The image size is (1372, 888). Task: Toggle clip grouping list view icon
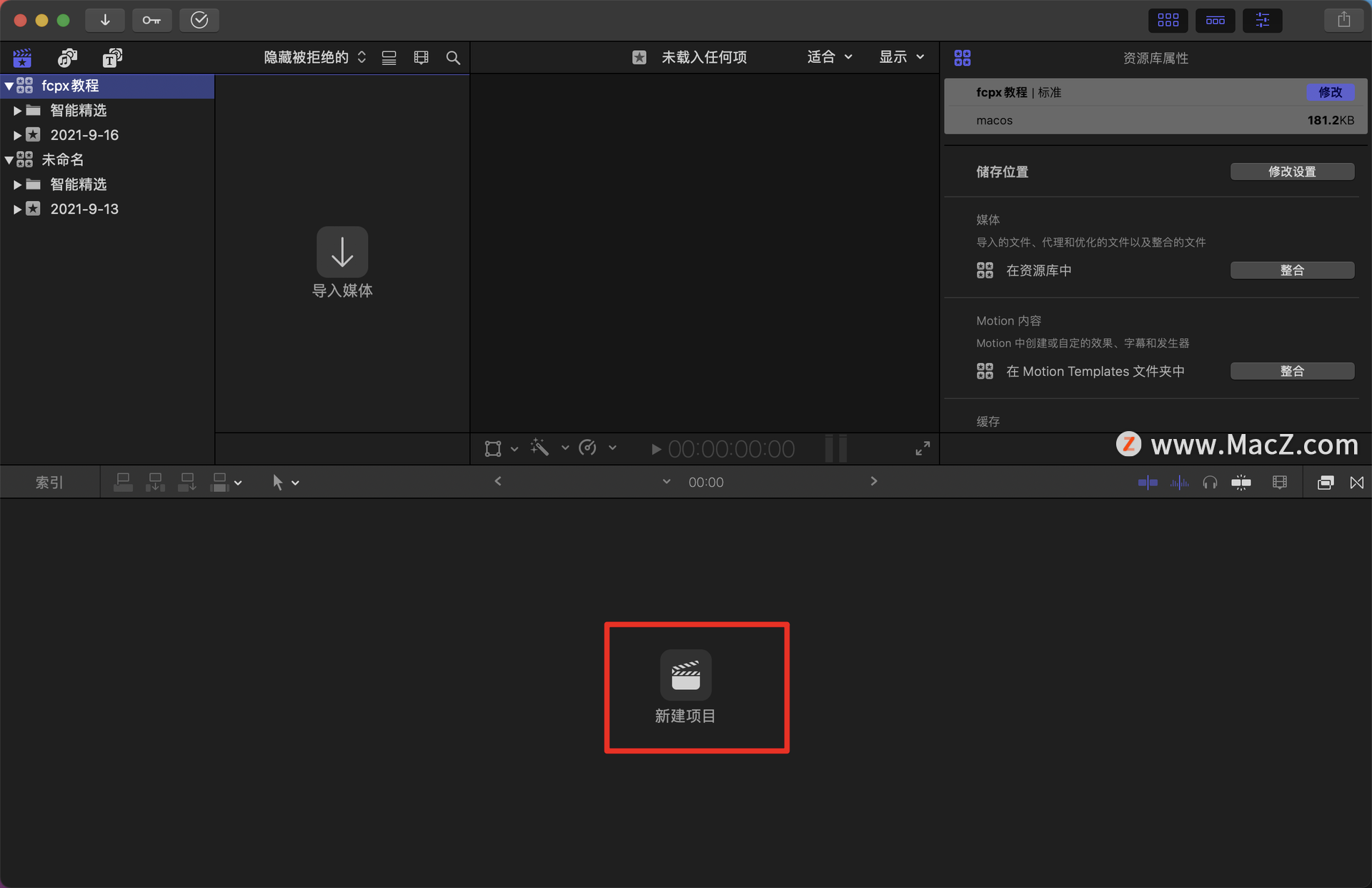click(389, 58)
